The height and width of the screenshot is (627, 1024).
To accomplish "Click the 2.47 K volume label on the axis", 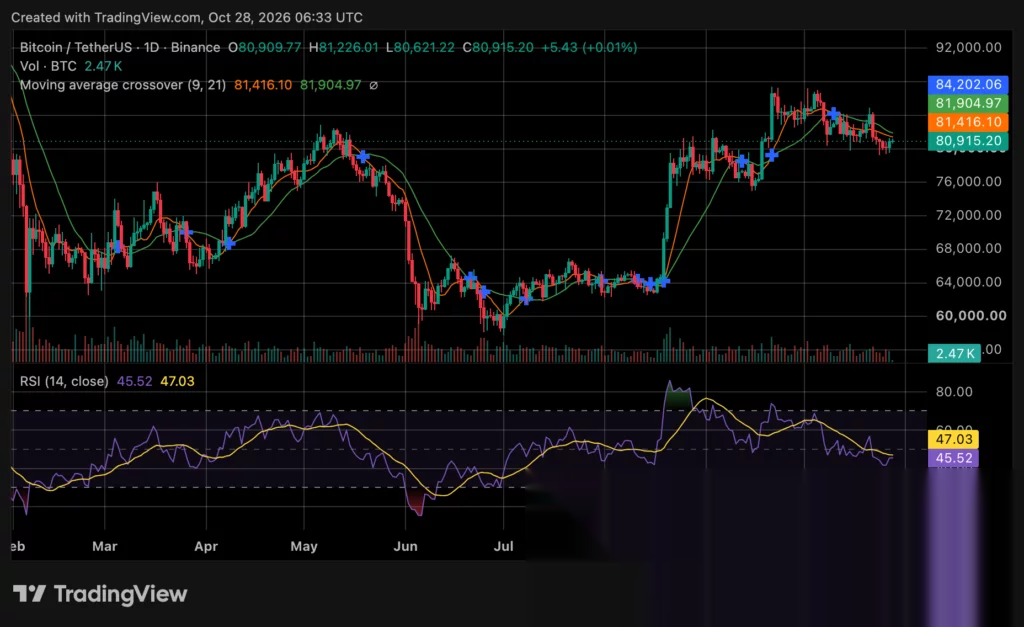I will pyautogui.click(x=954, y=353).
